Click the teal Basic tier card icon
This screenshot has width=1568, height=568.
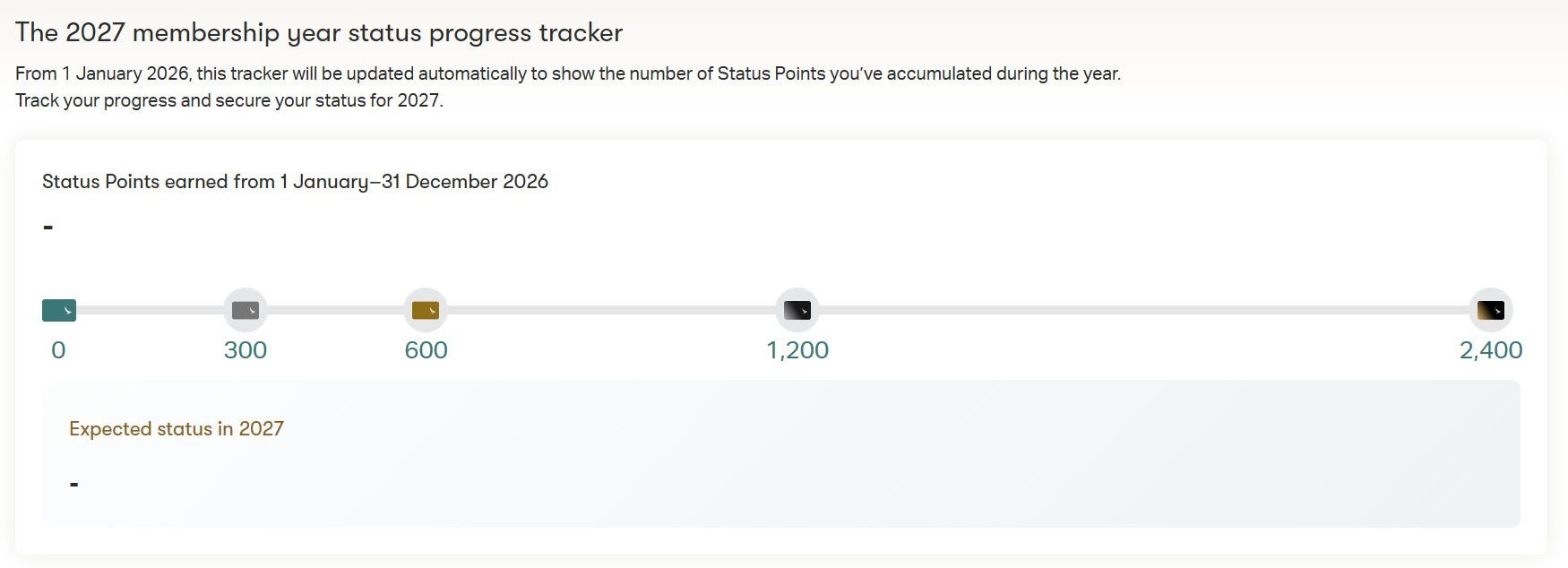coord(59,309)
